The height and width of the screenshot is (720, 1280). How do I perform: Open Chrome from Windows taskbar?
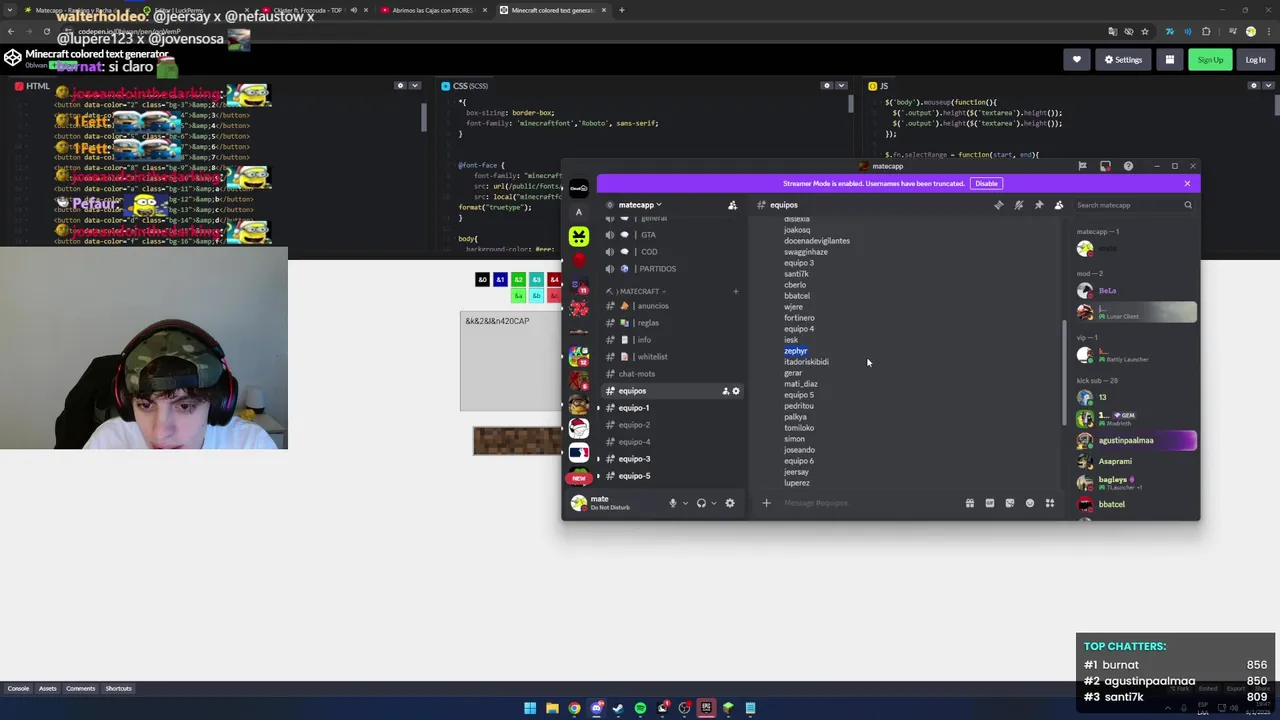pos(574,708)
